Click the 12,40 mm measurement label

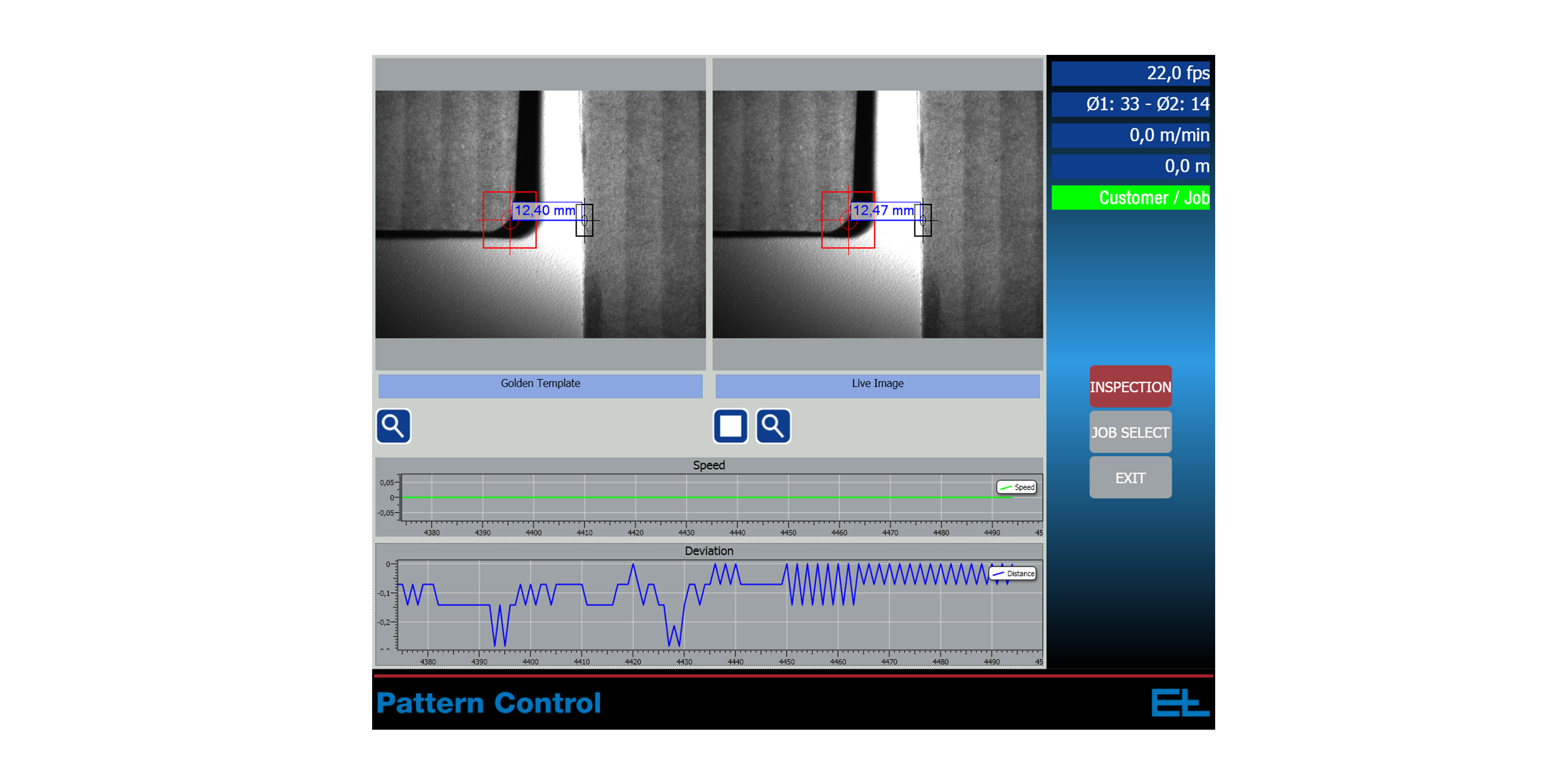tap(545, 210)
